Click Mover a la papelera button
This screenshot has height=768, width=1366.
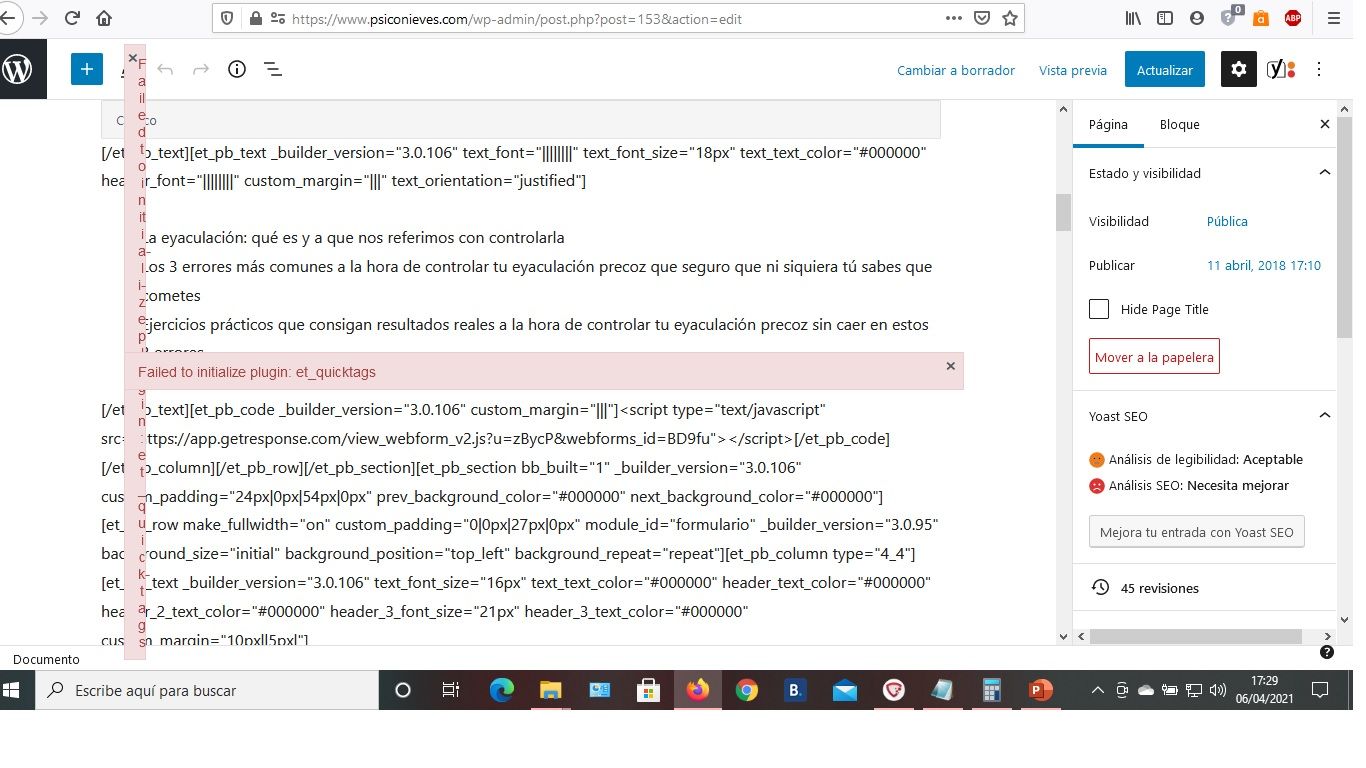click(x=1154, y=357)
